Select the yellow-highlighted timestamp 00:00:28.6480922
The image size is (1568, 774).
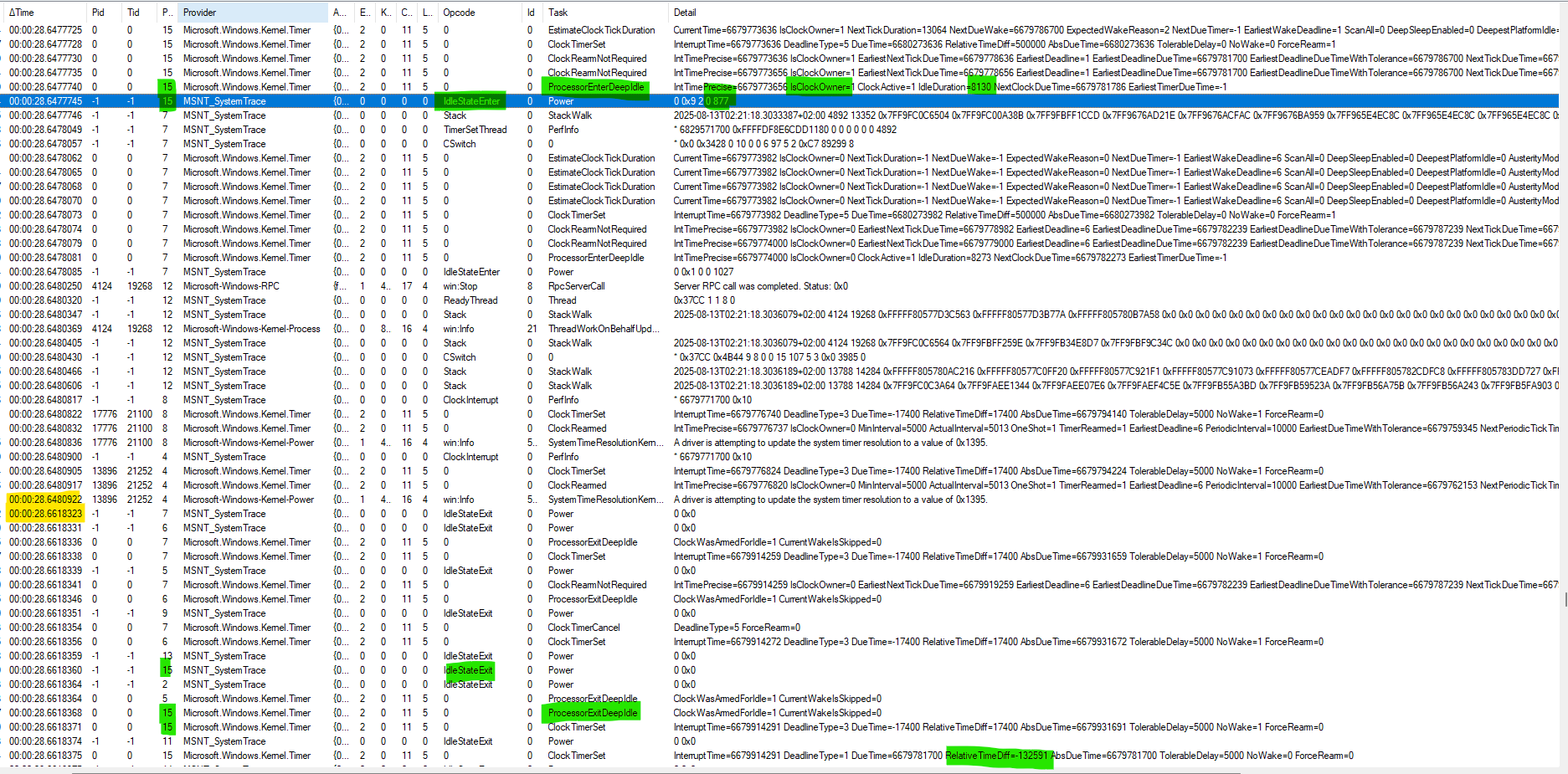pos(46,500)
